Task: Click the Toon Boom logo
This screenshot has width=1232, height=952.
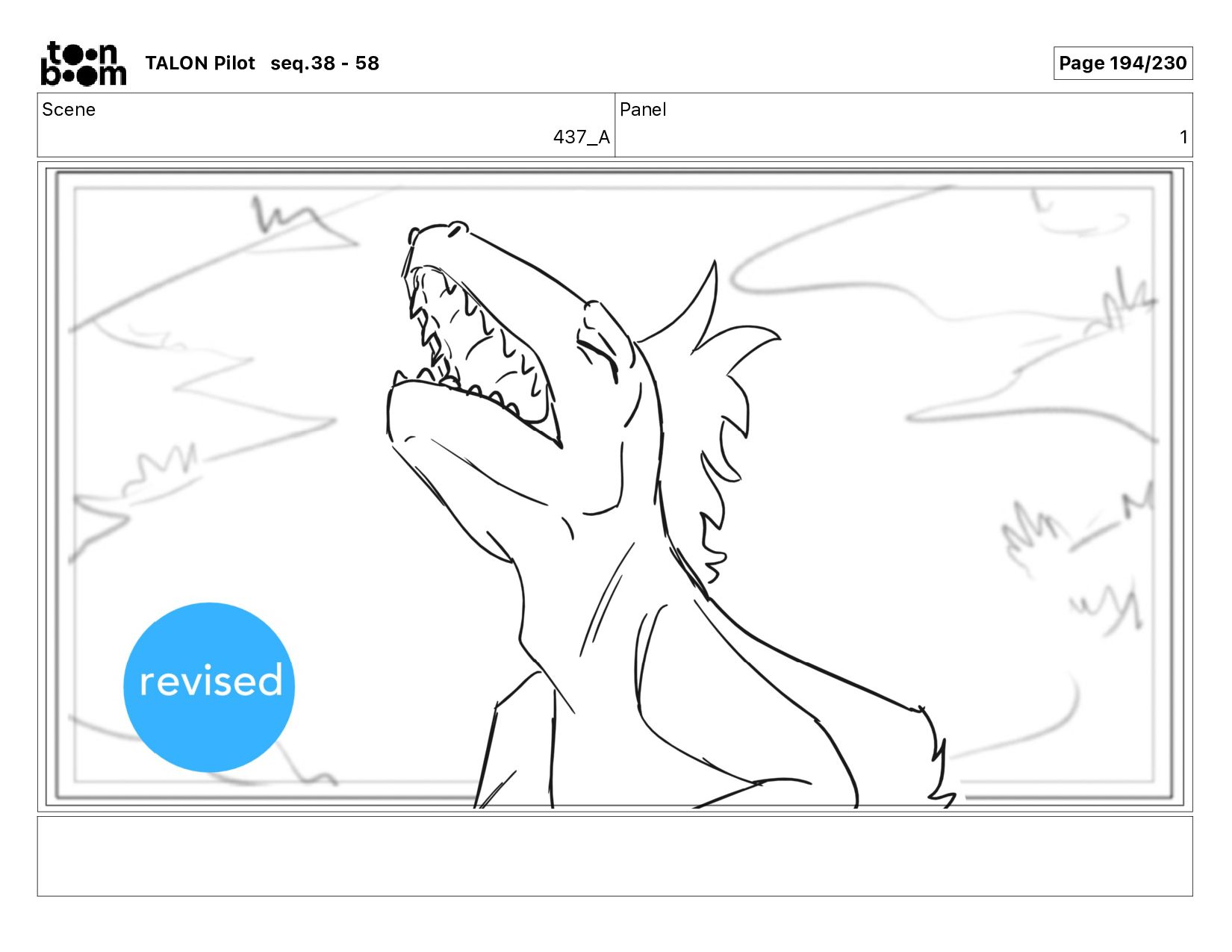Action: (x=83, y=63)
